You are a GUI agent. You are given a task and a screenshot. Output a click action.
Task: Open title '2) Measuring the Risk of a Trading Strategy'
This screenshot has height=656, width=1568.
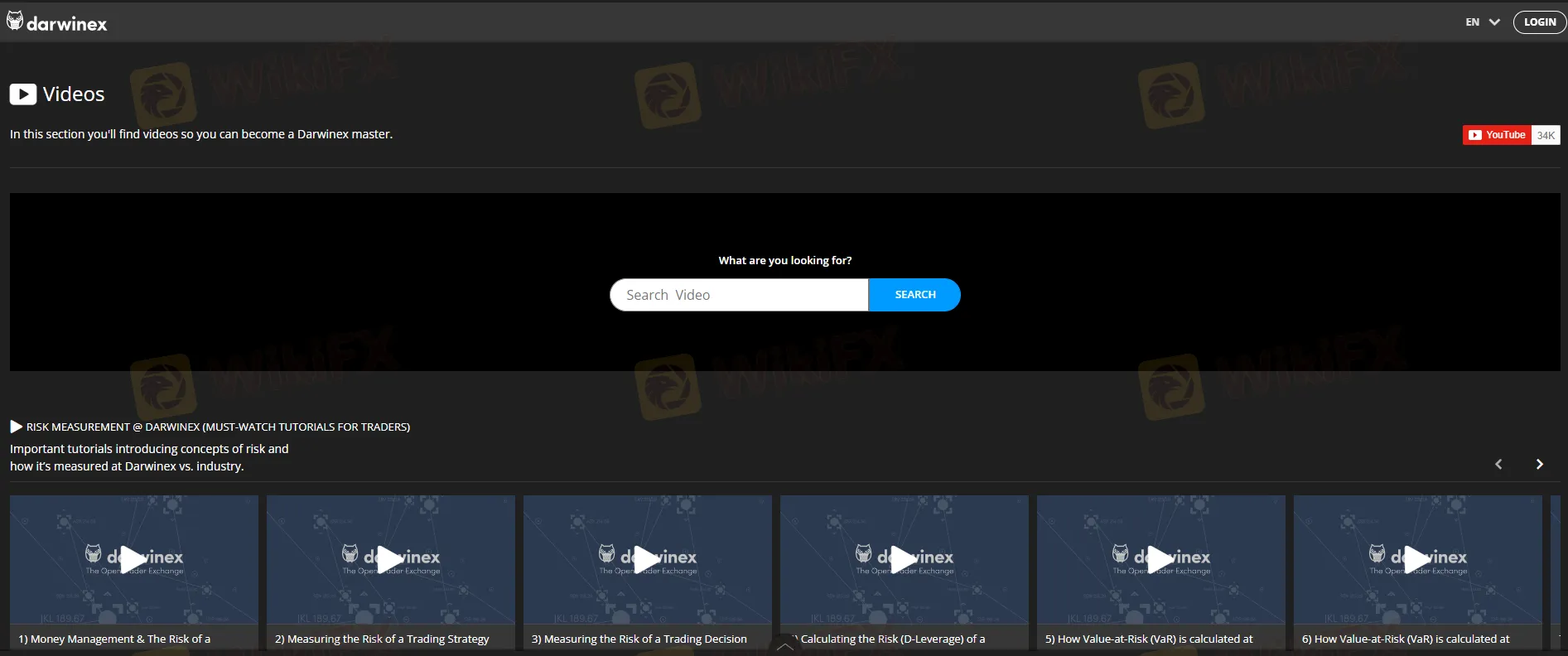click(x=382, y=639)
